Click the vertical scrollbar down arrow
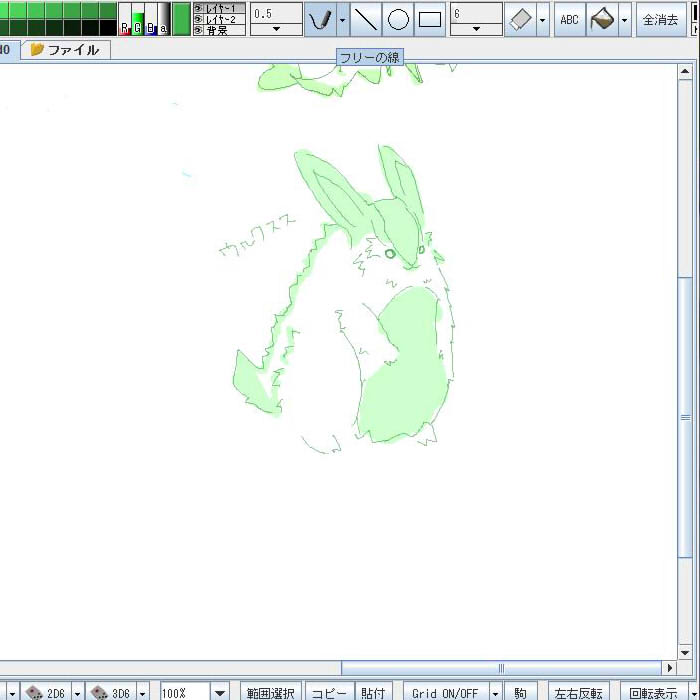 [685, 653]
